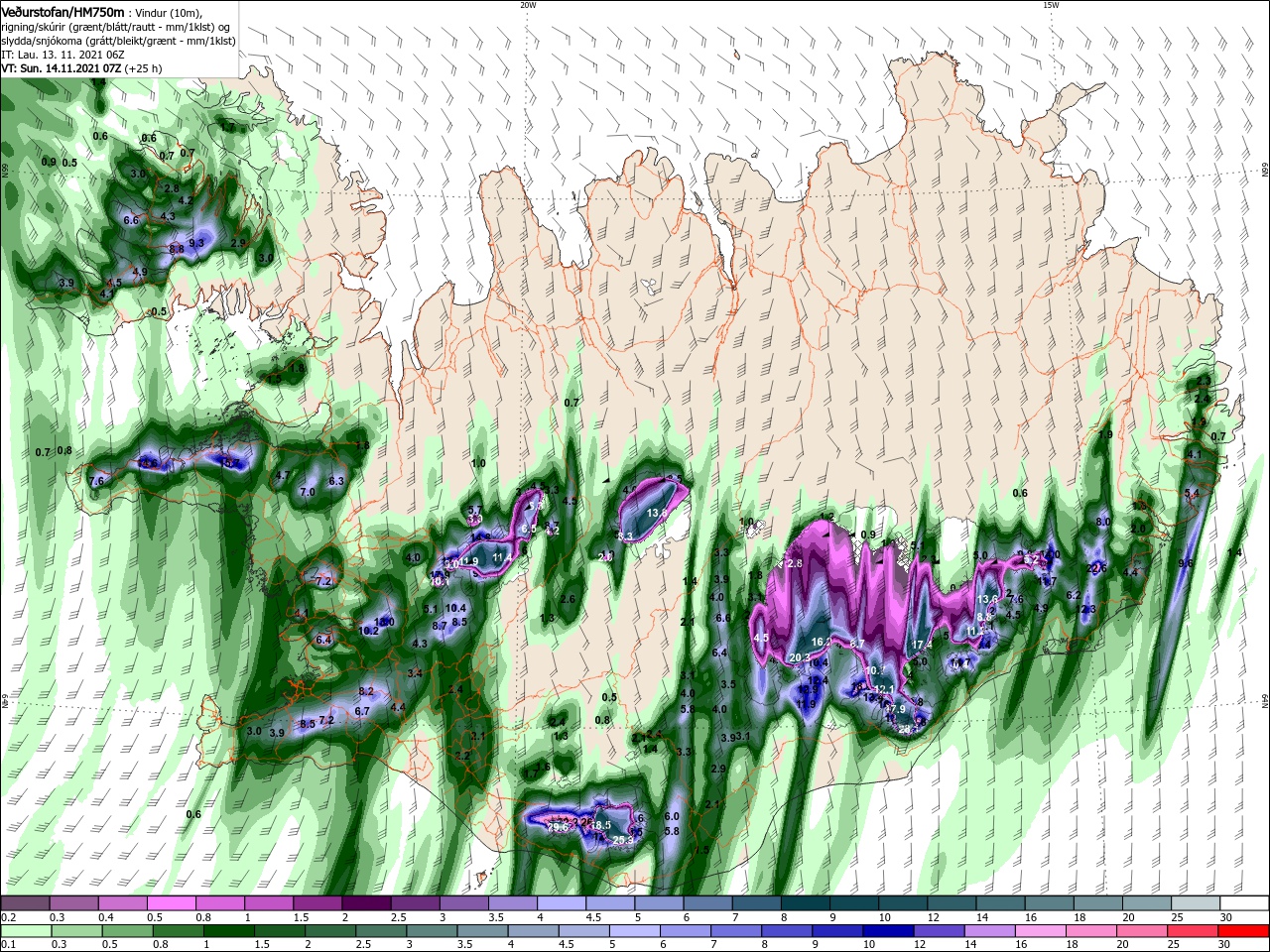Click the precipitation value '20.3'

(x=800, y=657)
